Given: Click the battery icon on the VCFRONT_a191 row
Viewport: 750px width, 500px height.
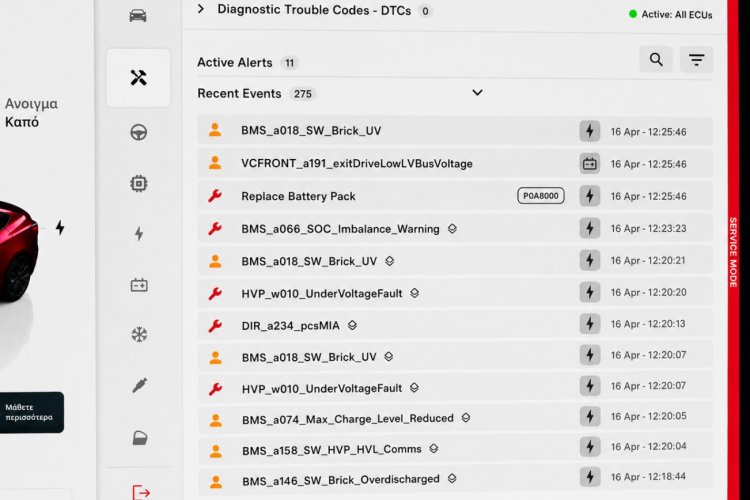Looking at the screenshot, I should click(590, 164).
